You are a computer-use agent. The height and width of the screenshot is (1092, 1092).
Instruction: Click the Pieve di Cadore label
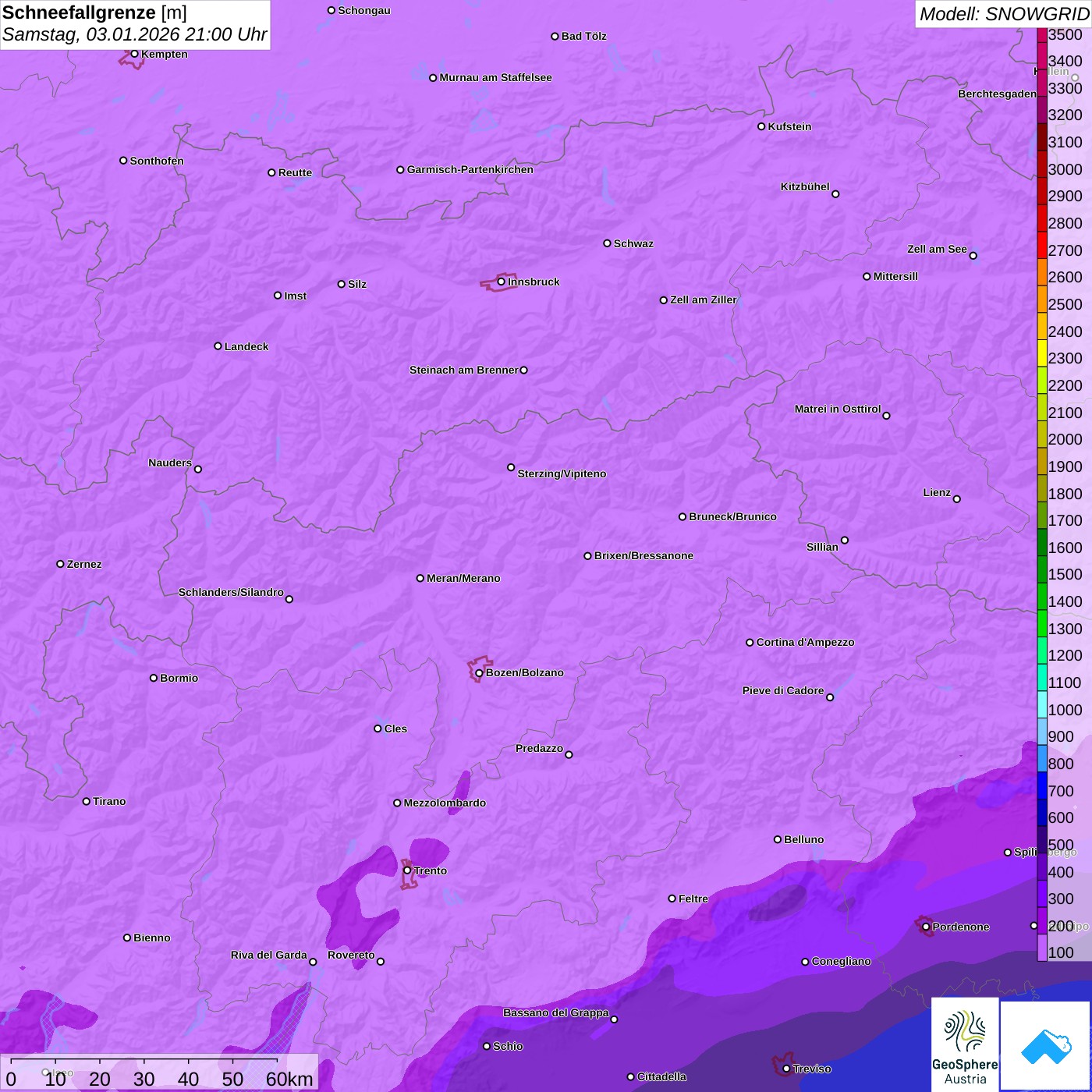783,690
